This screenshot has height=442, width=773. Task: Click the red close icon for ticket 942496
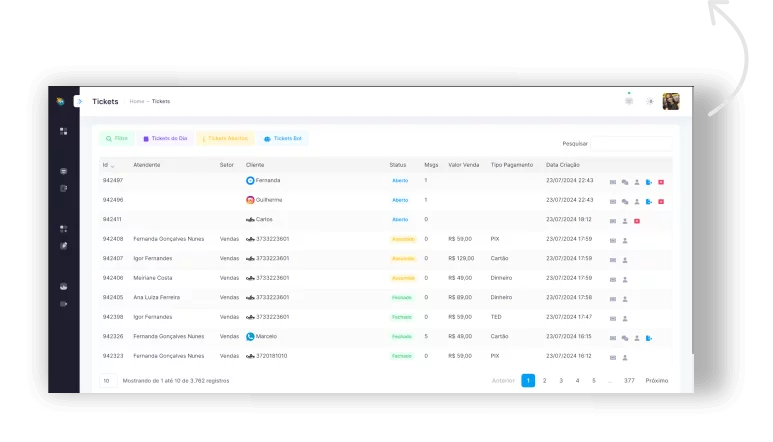click(661, 202)
